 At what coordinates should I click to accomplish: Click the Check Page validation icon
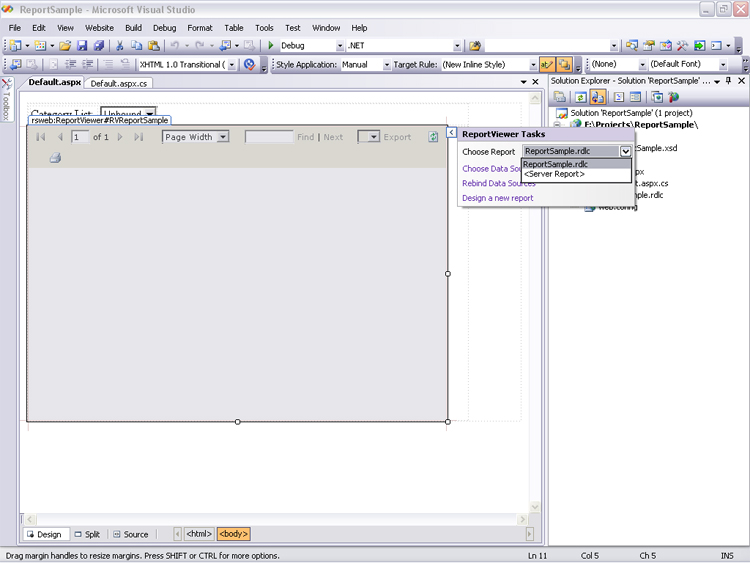pos(249,64)
